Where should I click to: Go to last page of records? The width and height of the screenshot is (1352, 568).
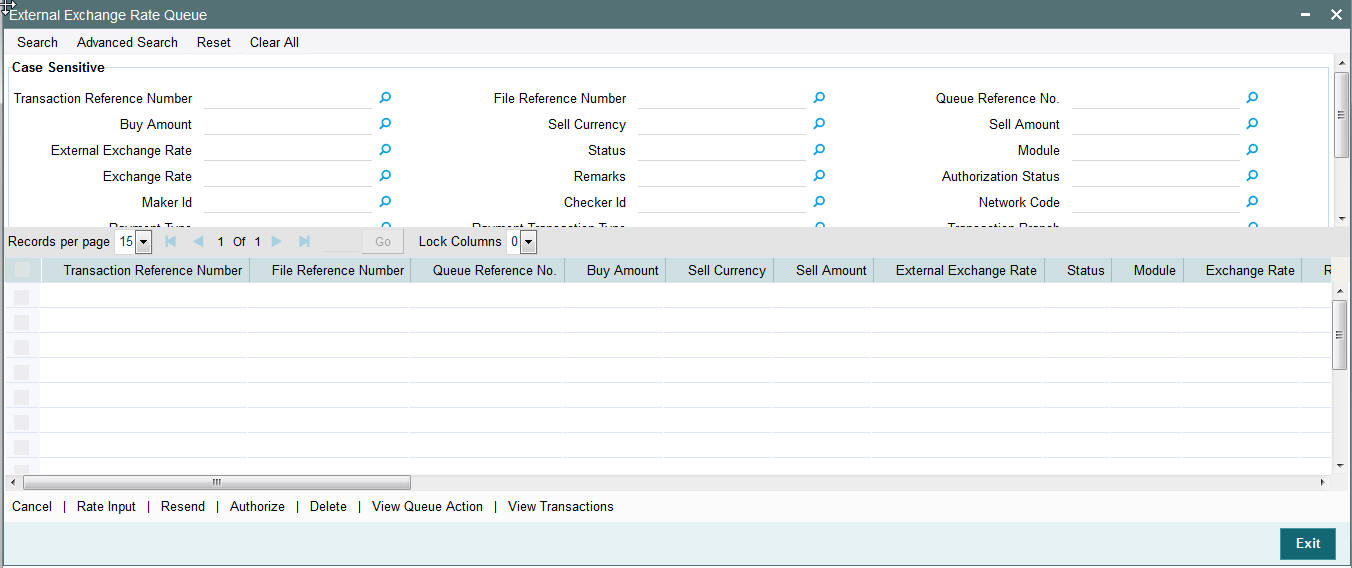click(x=304, y=242)
